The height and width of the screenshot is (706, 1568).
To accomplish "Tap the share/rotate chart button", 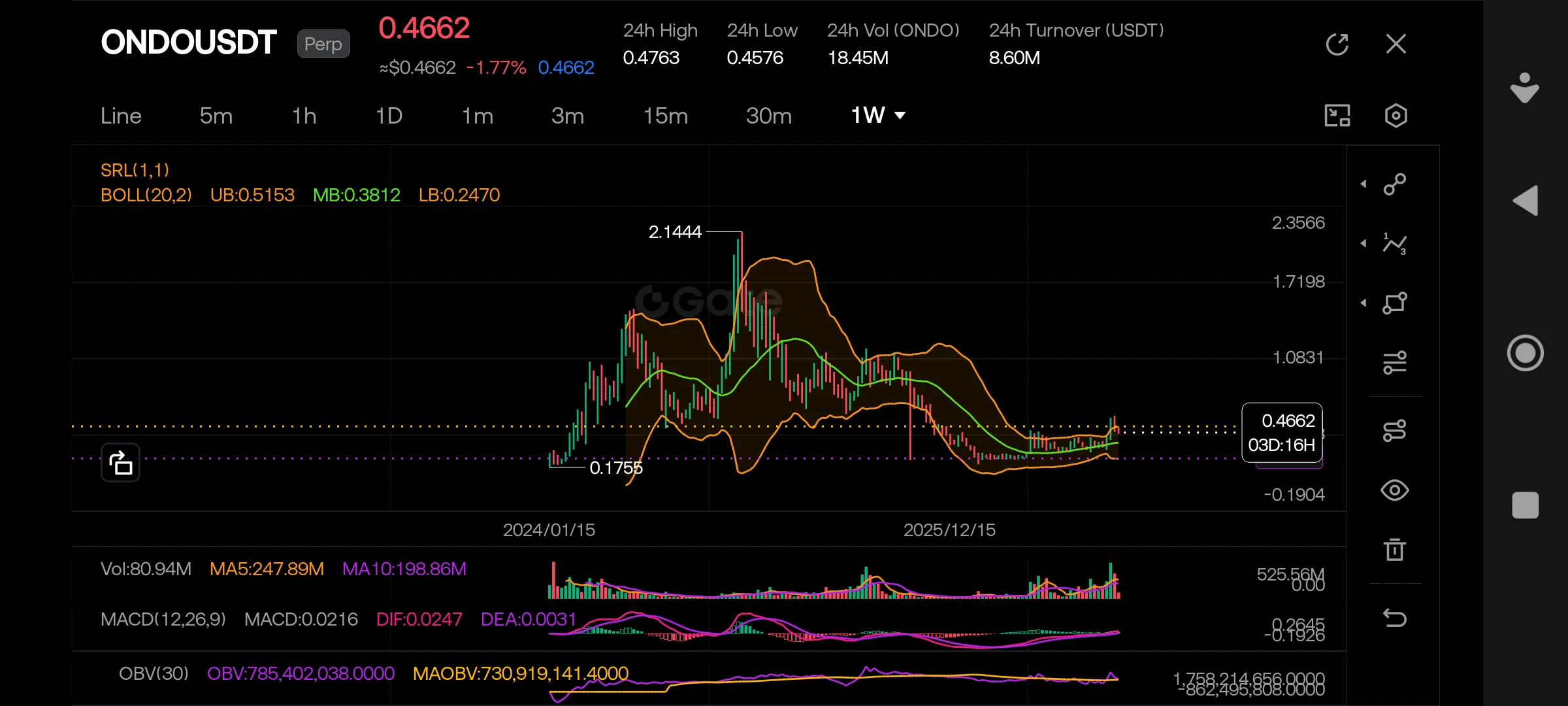I will pyautogui.click(x=120, y=463).
